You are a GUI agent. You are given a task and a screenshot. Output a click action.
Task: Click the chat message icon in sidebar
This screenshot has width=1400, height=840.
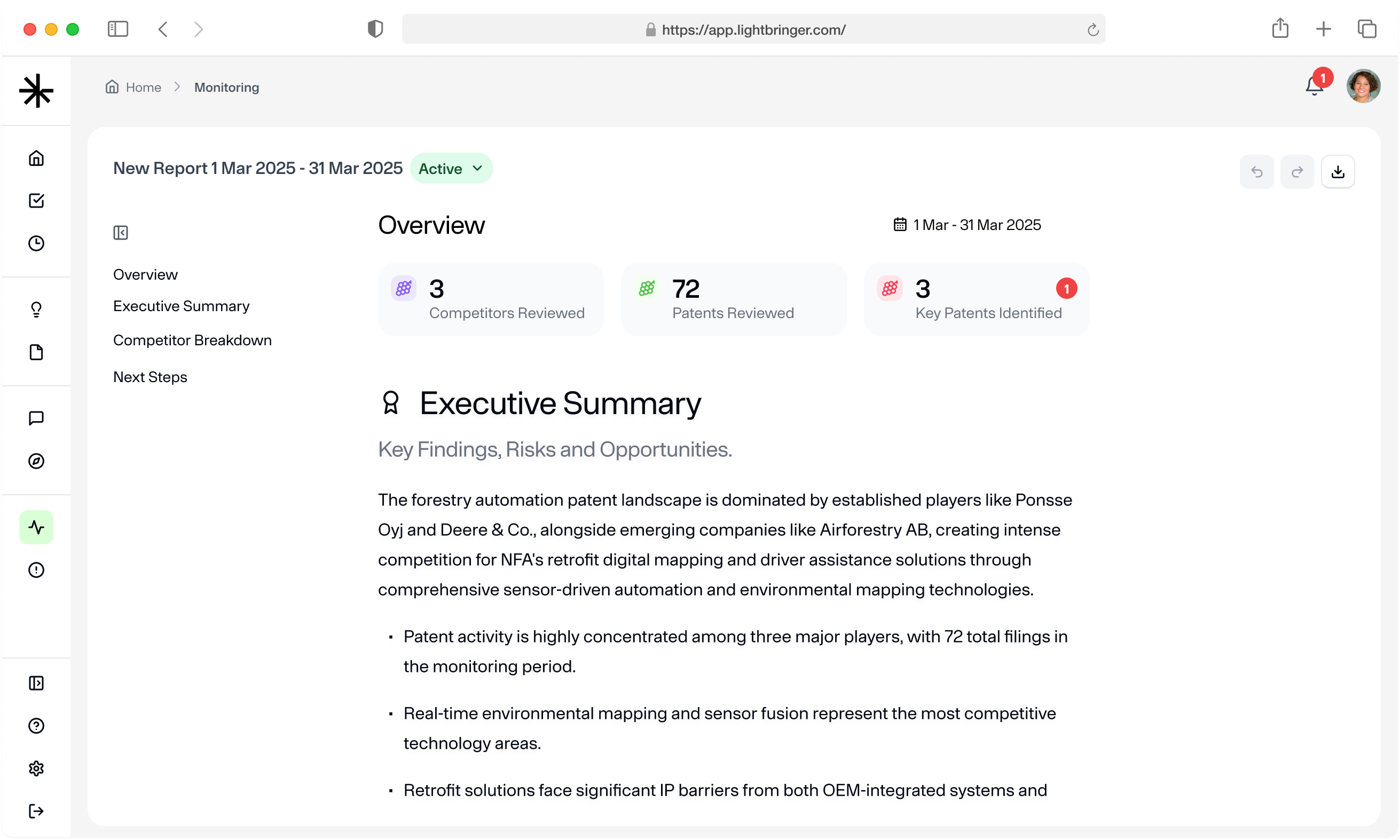pyautogui.click(x=36, y=418)
